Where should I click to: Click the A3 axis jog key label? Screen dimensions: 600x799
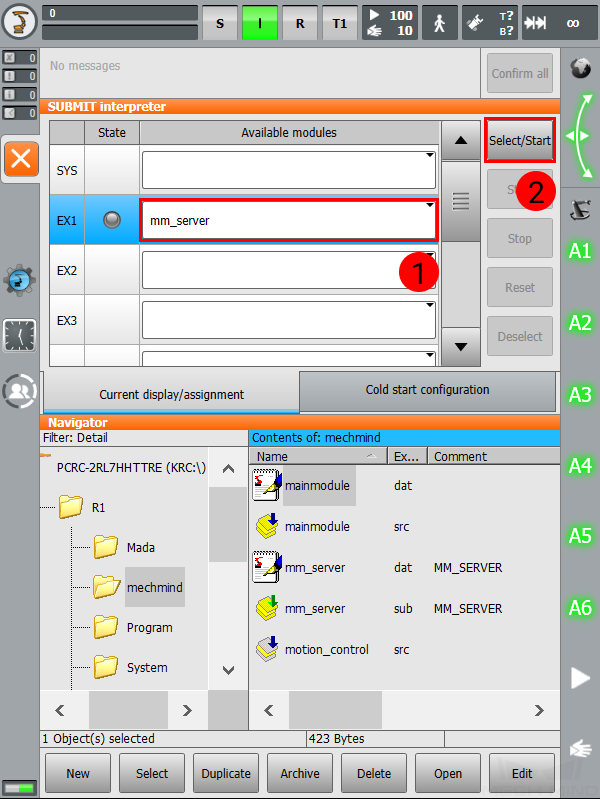[580, 394]
